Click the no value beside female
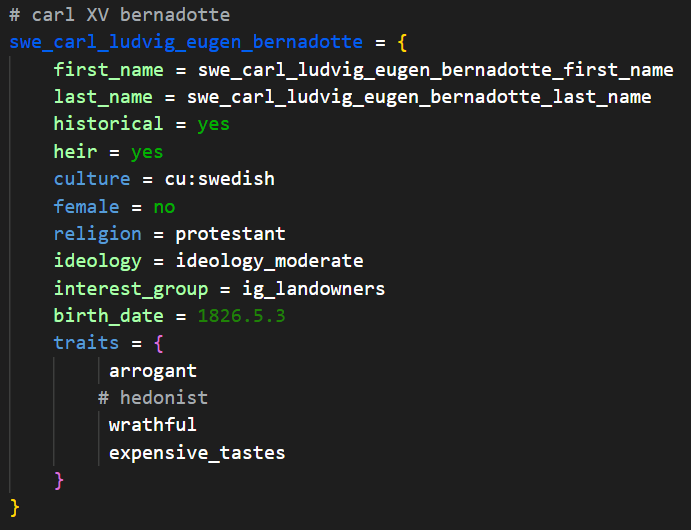 point(163,207)
